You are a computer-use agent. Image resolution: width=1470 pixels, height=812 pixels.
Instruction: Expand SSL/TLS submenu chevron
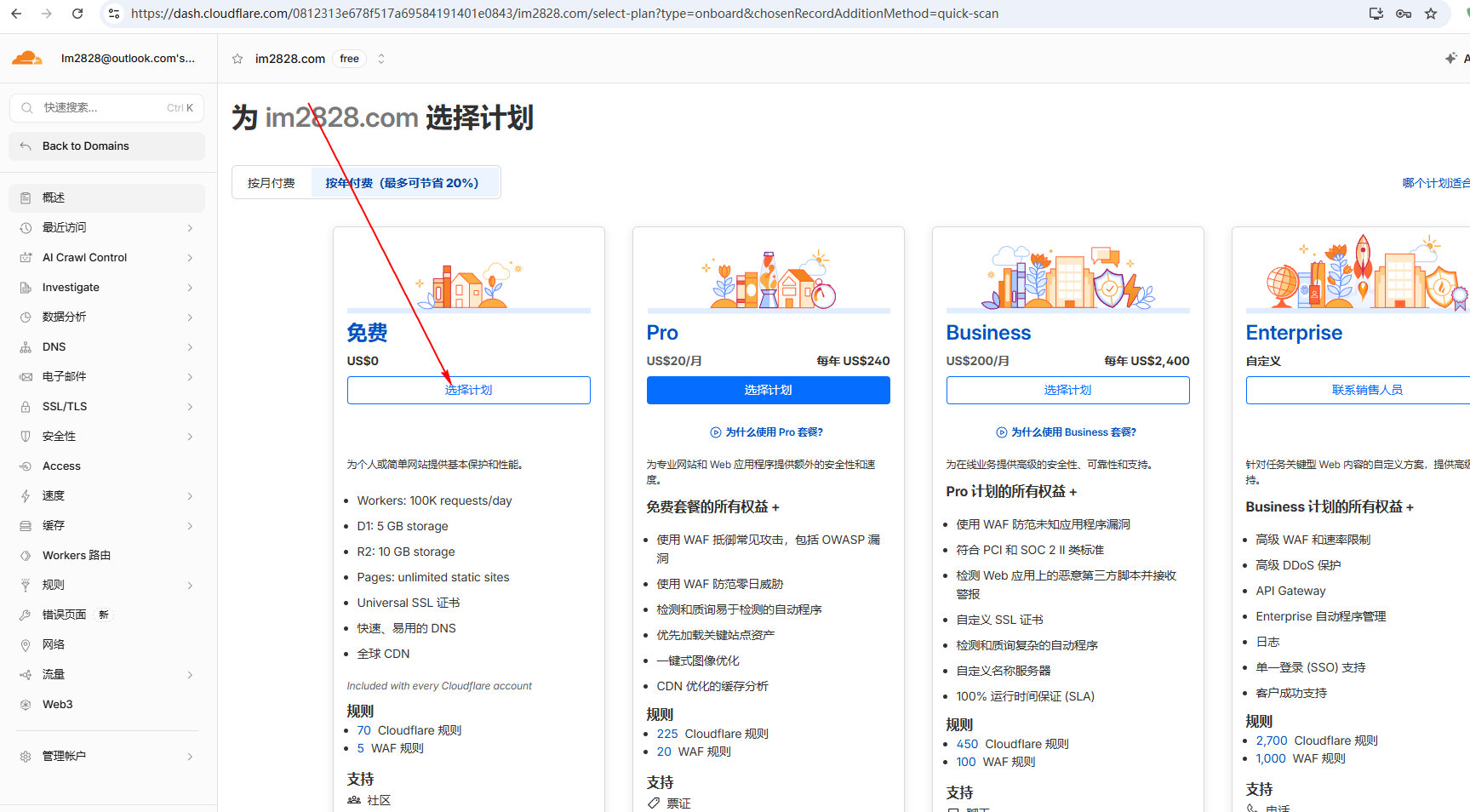[x=190, y=407]
